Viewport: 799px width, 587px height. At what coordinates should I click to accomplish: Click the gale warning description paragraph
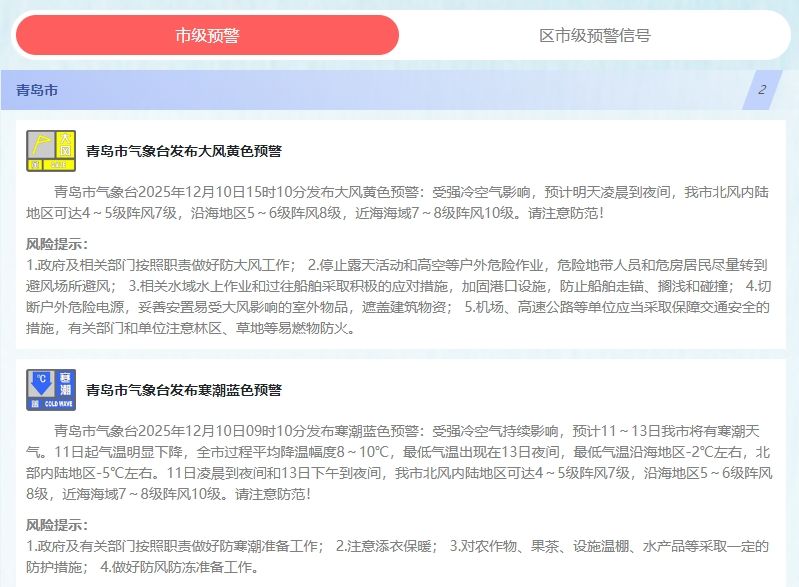(400, 202)
